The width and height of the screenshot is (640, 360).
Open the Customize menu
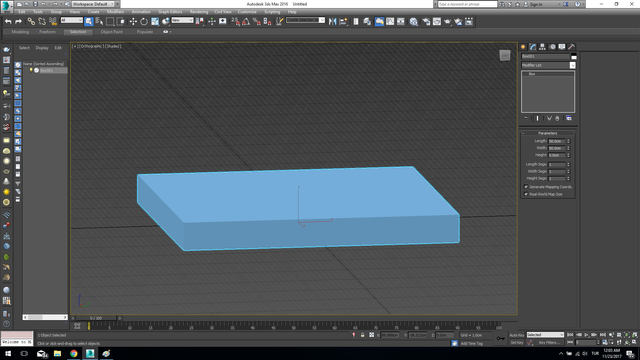(247, 12)
